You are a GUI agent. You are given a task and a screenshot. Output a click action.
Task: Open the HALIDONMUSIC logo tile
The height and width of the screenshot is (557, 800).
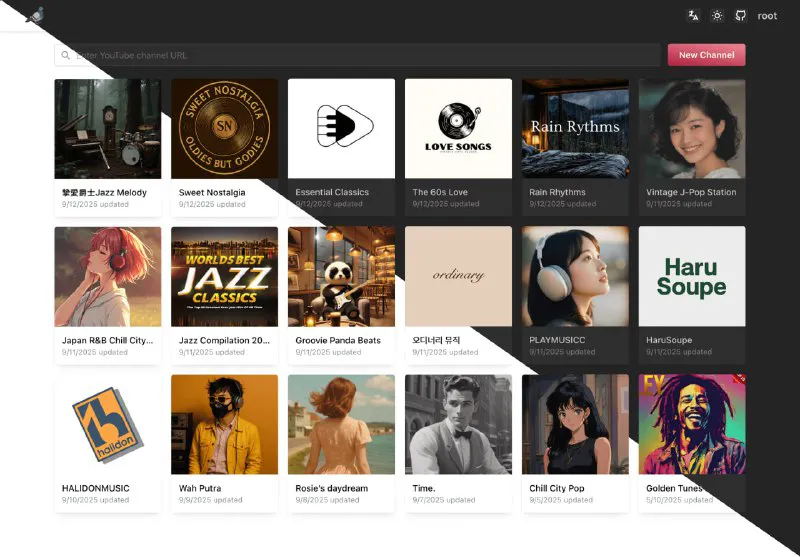[107, 424]
